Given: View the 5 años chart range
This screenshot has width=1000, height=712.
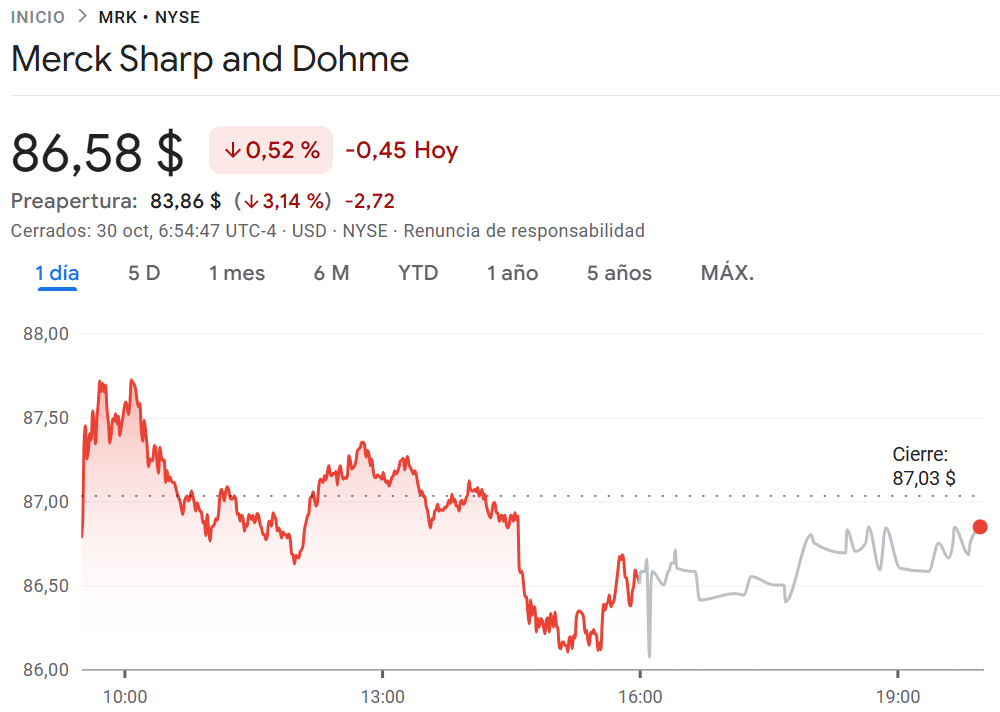Looking at the screenshot, I should tap(619, 273).
